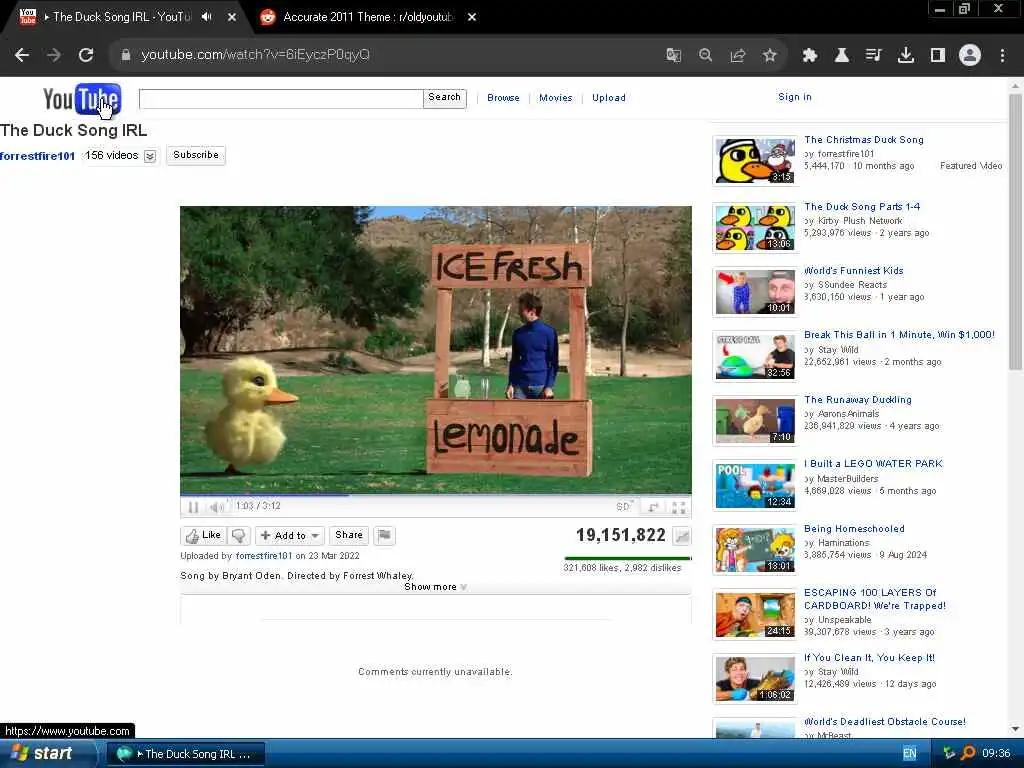Open the extensions puzzle icon
1024x768 pixels.
[810, 56]
